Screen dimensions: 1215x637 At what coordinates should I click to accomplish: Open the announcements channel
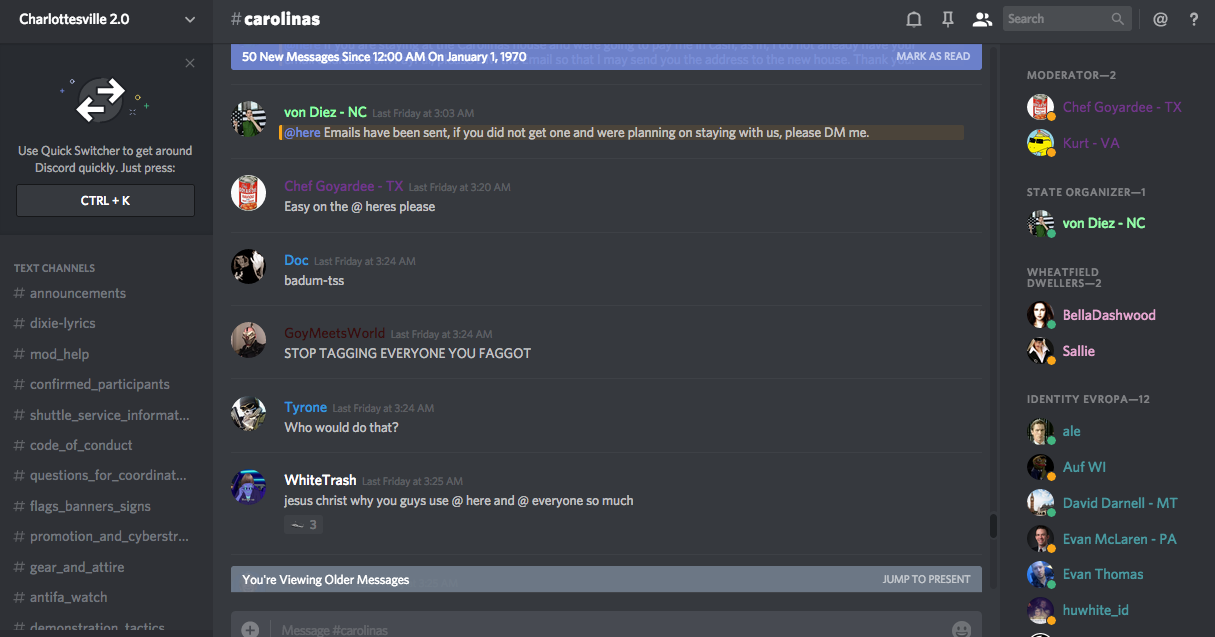tap(78, 293)
